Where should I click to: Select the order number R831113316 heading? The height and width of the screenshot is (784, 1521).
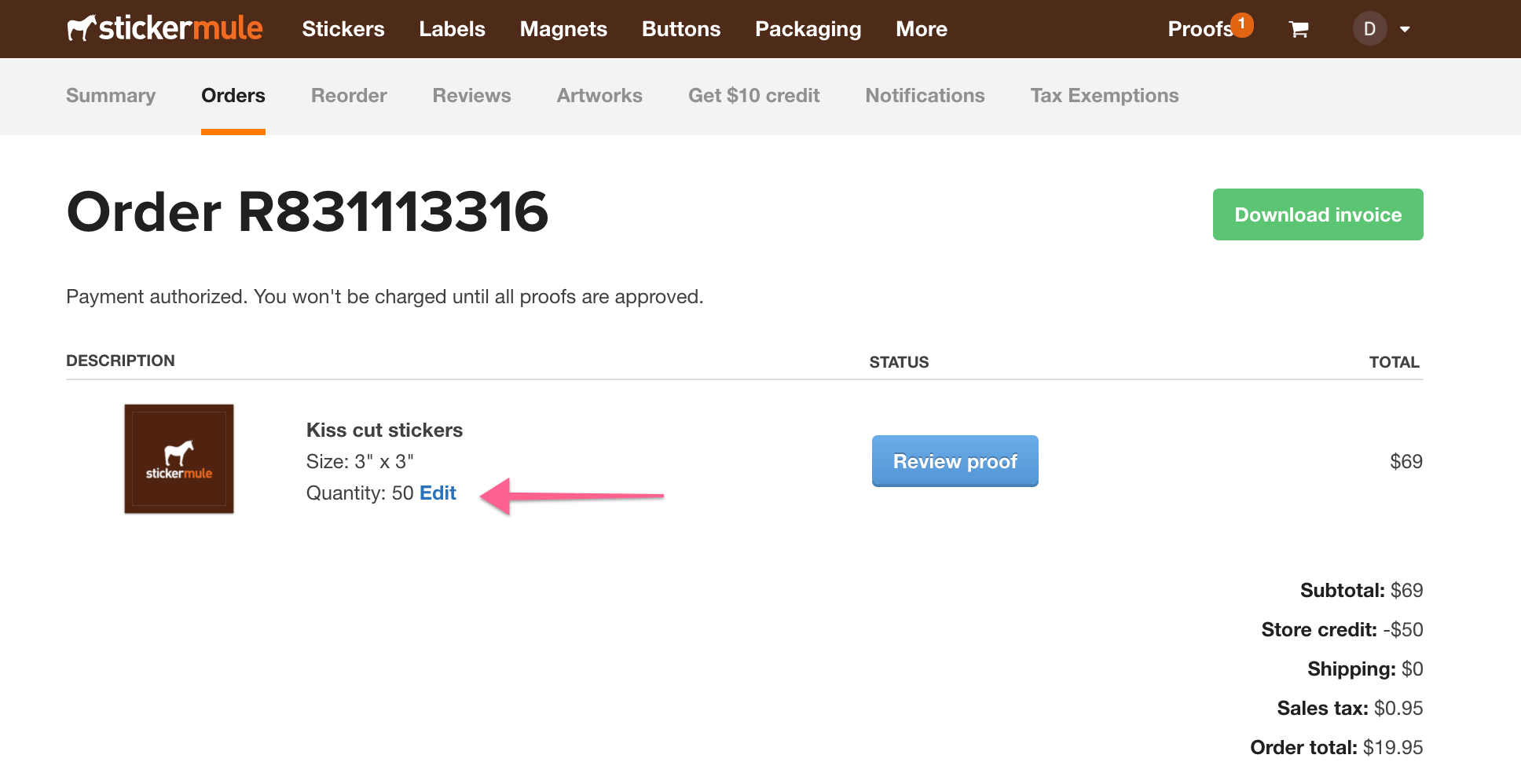[393, 212]
